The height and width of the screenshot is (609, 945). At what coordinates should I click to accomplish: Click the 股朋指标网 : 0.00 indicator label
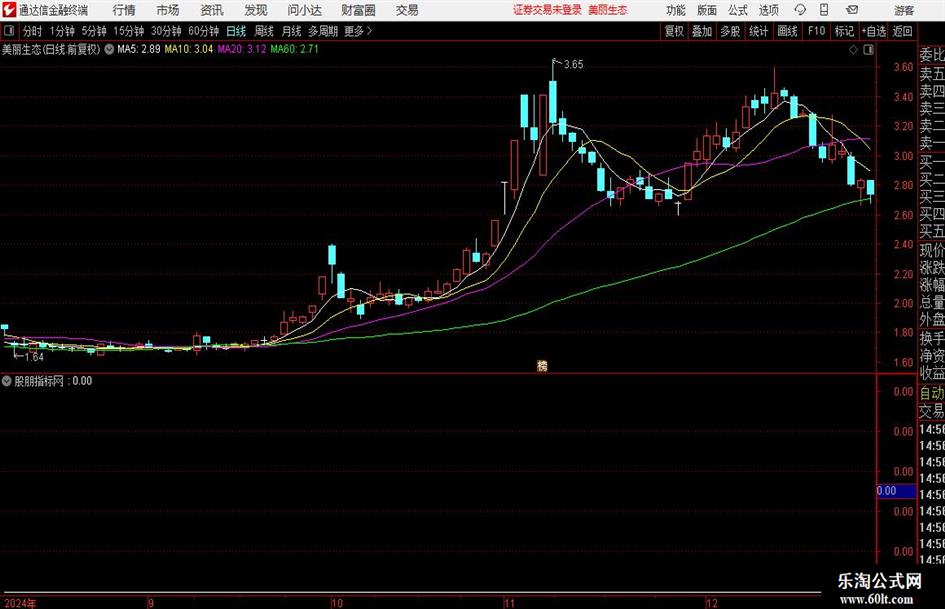[x=53, y=381]
